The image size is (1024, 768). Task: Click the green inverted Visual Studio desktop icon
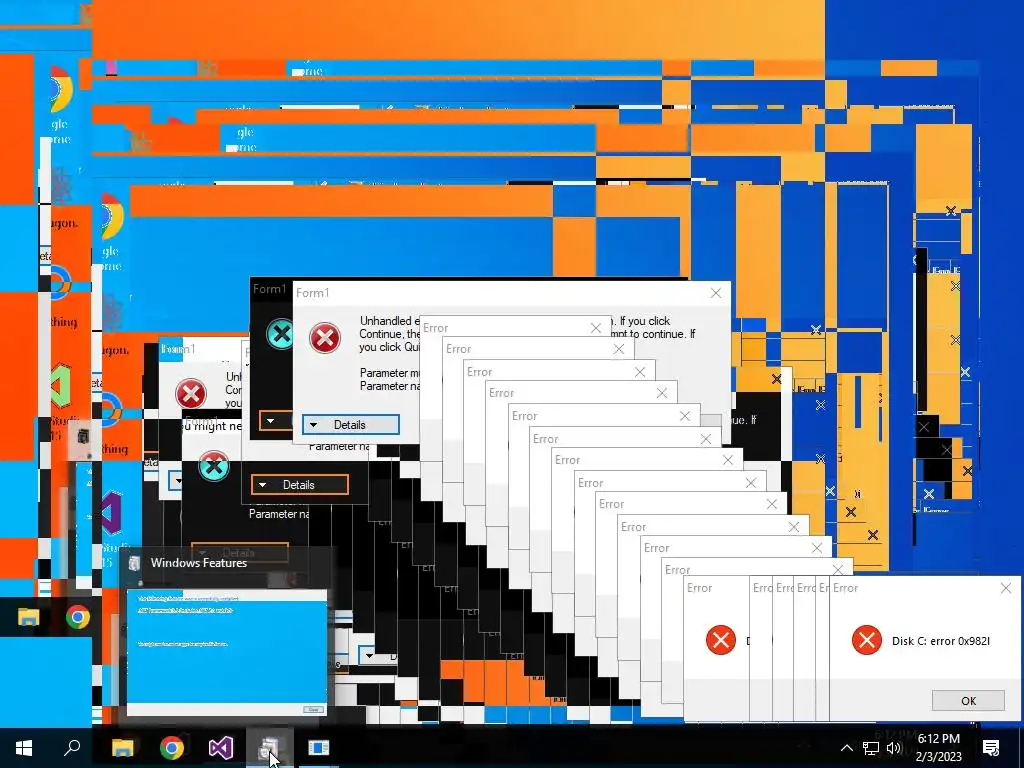click(61, 386)
